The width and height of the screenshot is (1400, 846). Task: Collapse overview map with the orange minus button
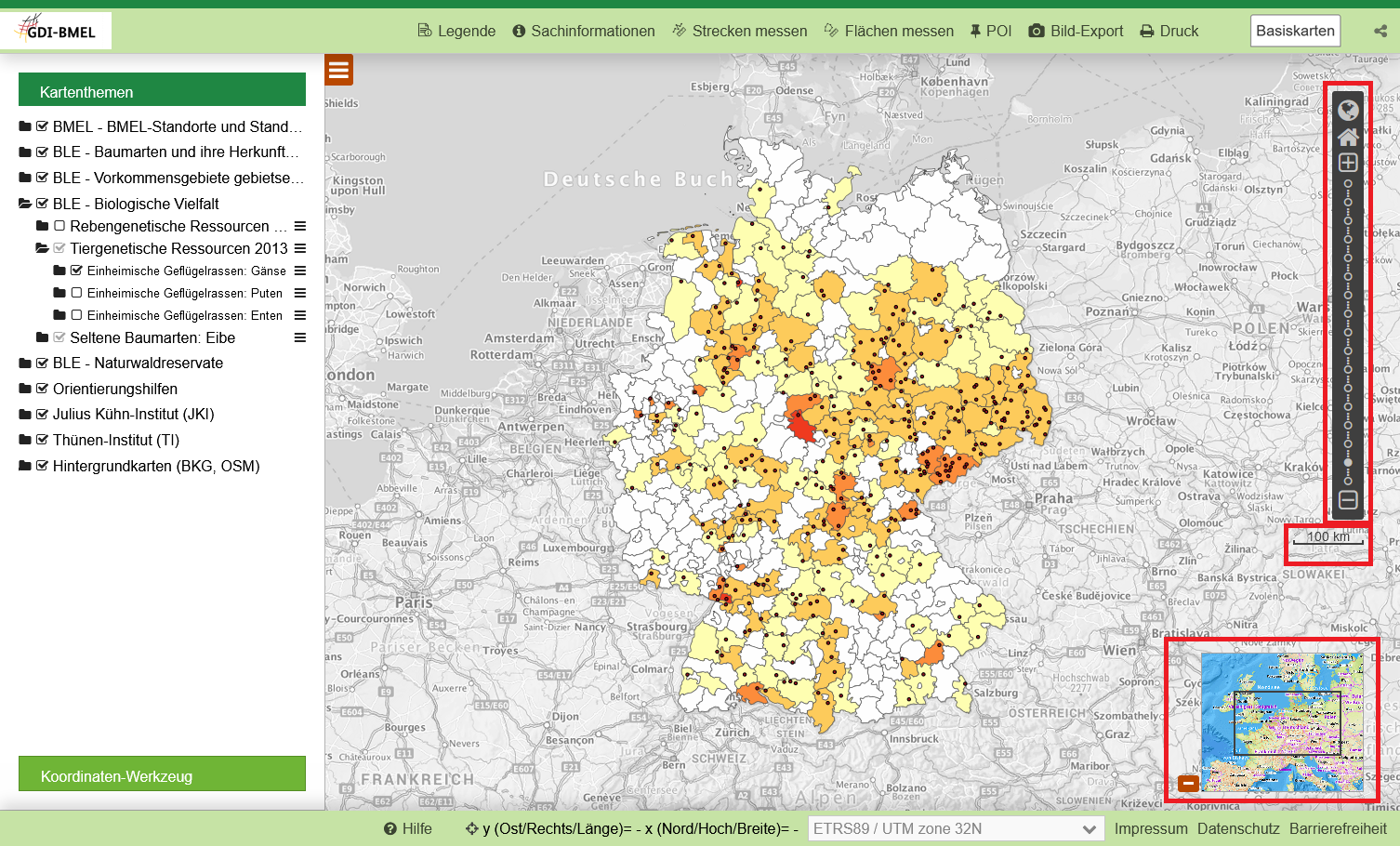pos(1187,783)
